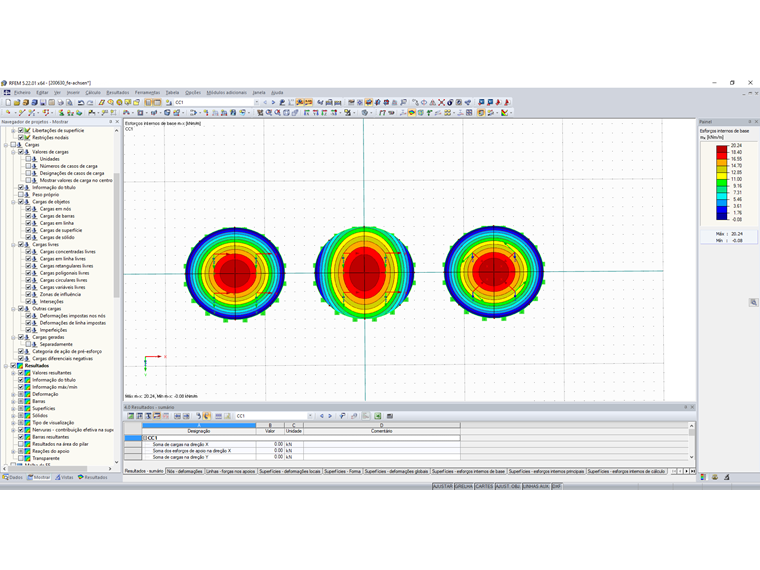Collapse the Outras cargas node
Viewport: 760px width, 570px height.
(x=14, y=309)
